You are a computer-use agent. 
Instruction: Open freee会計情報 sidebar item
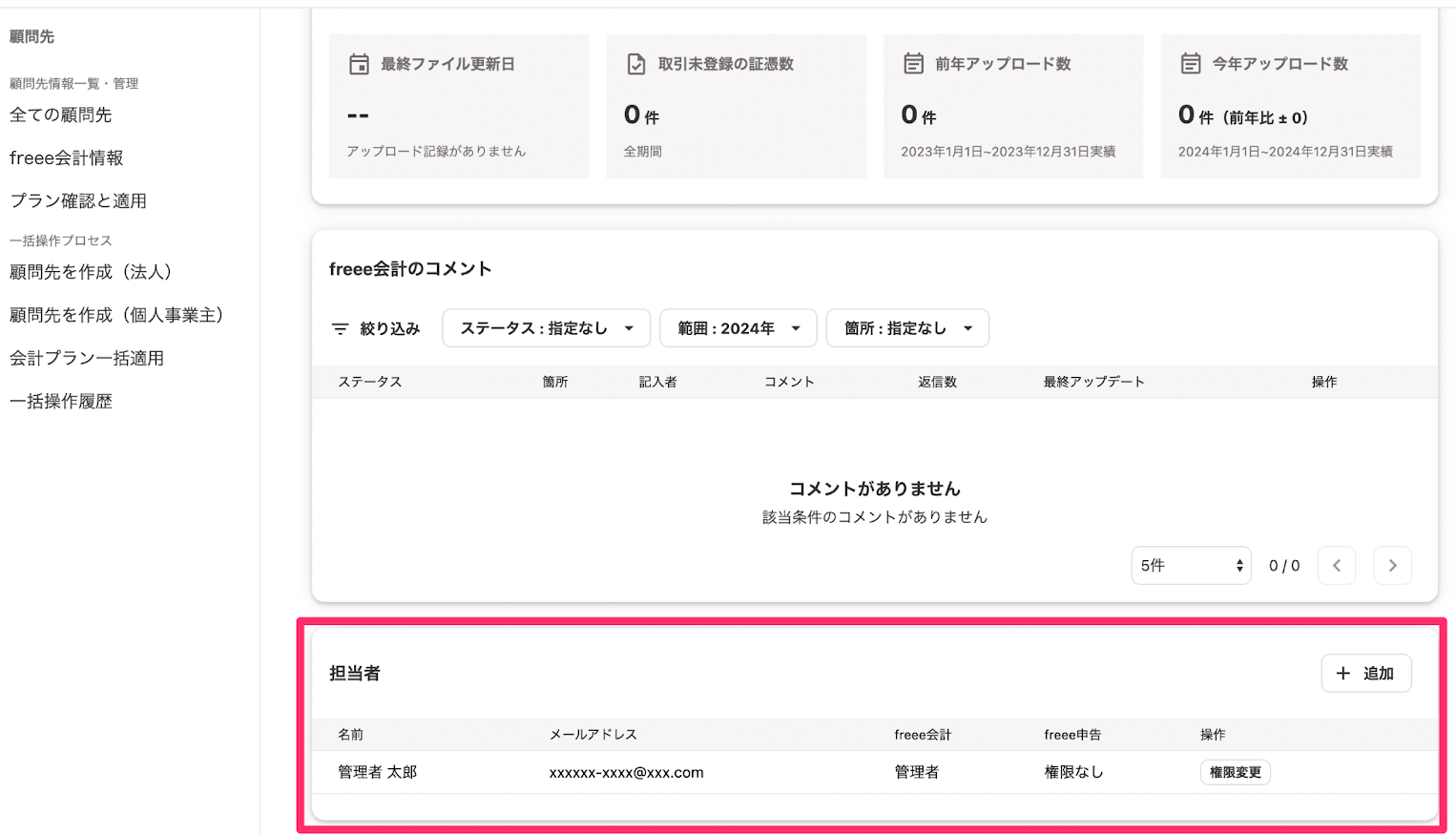coord(67,157)
